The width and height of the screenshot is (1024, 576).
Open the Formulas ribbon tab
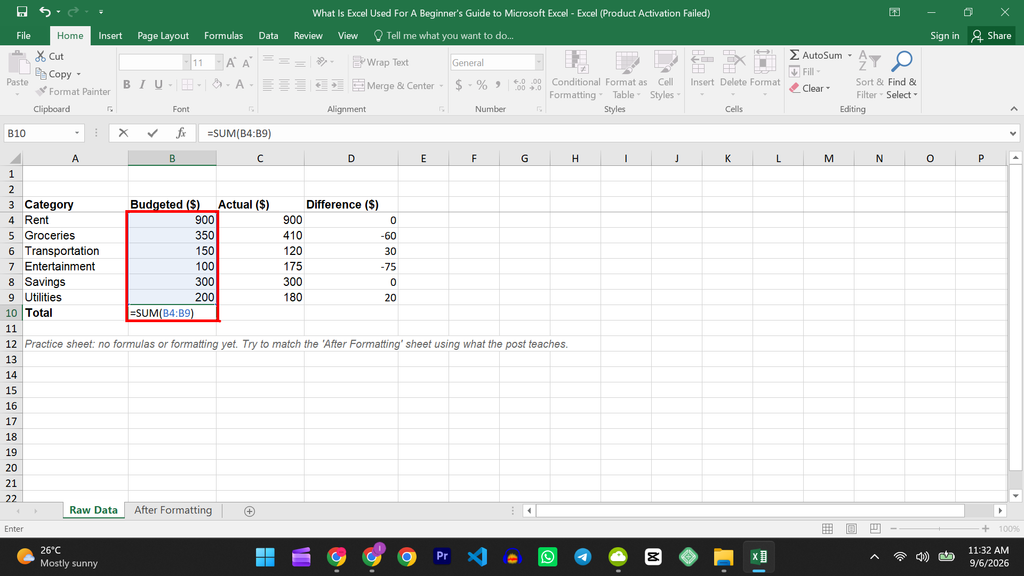[223, 36]
